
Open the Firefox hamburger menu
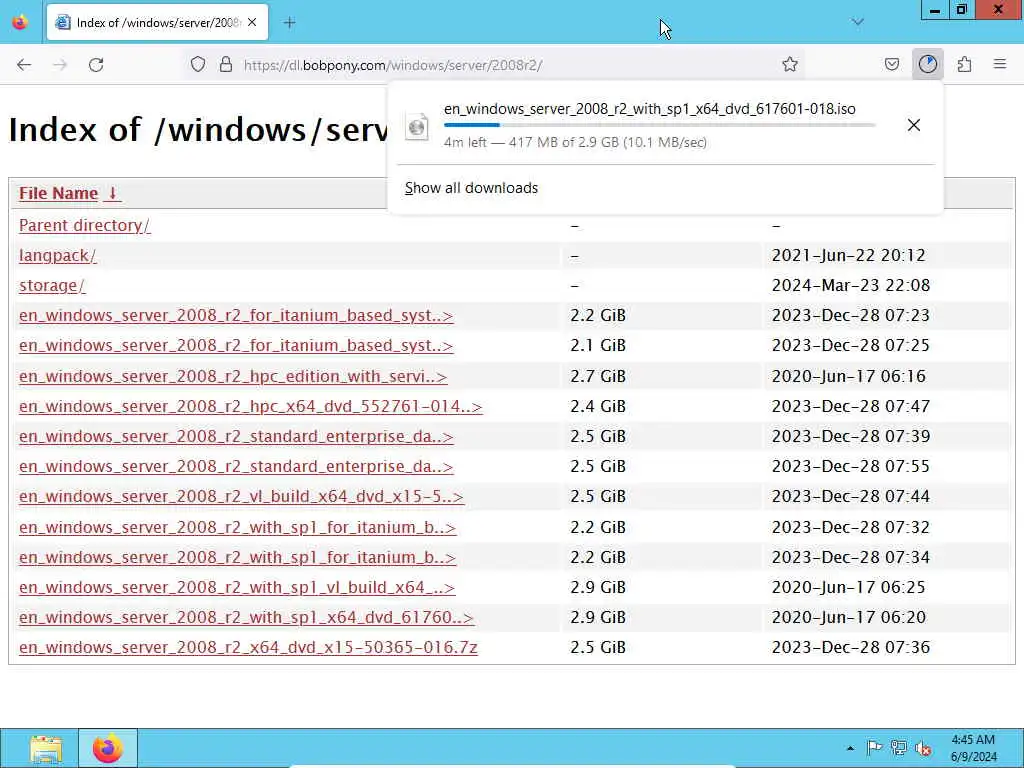point(1000,65)
